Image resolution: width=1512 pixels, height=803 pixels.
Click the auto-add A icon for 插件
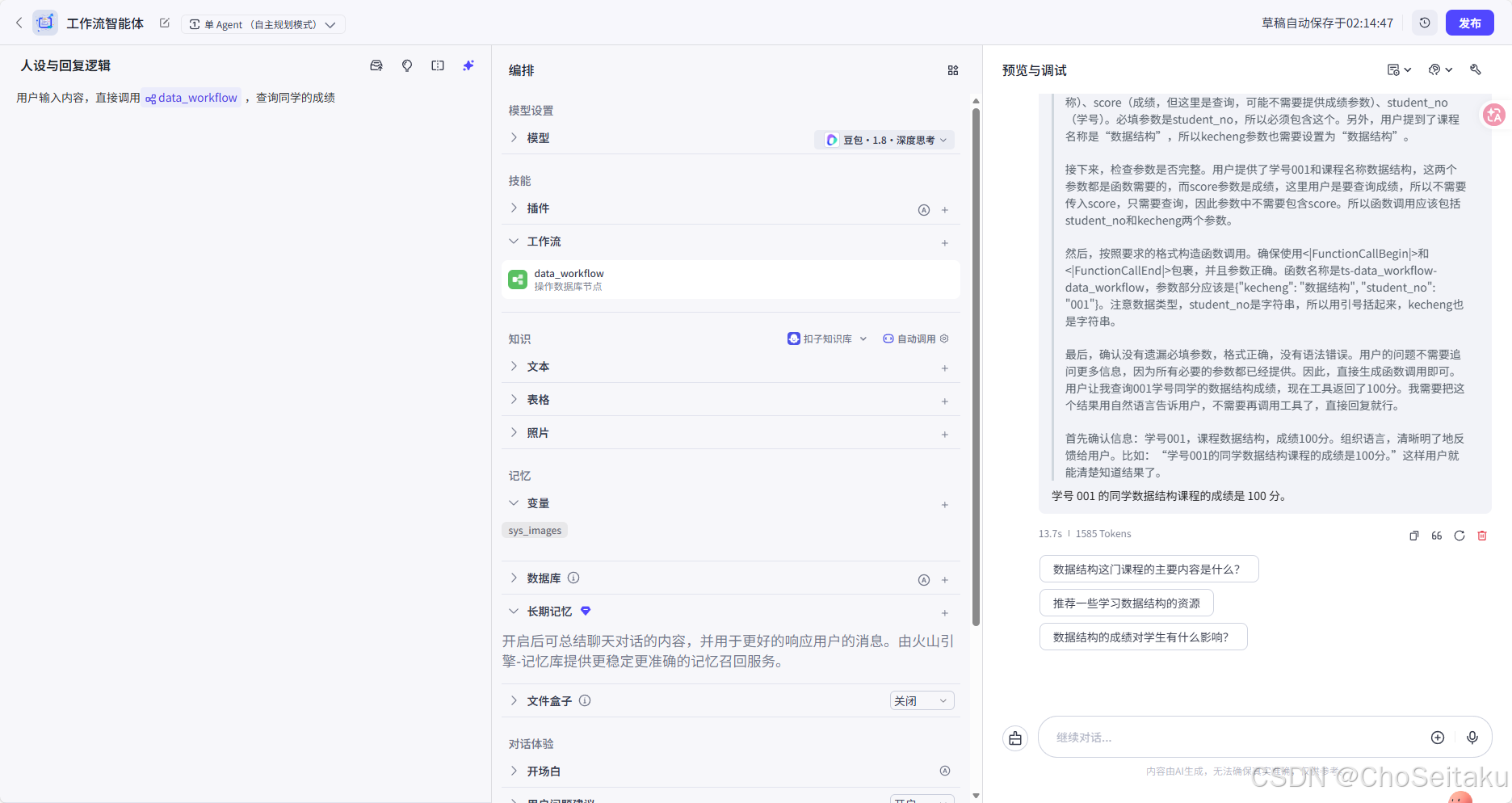tap(924, 210)
